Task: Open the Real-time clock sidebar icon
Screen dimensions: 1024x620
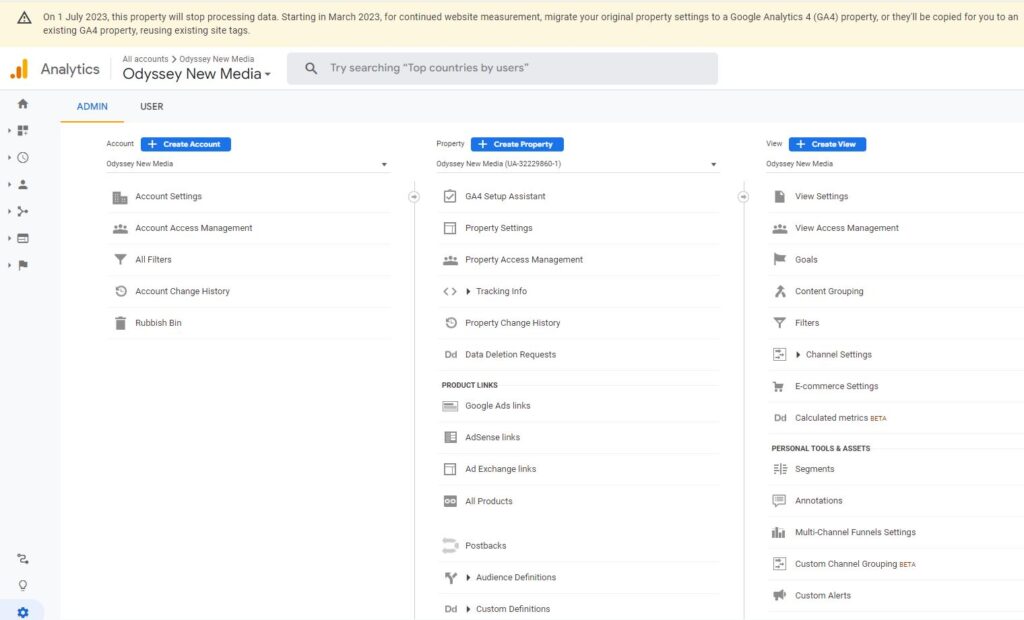Action: (23, 157)
